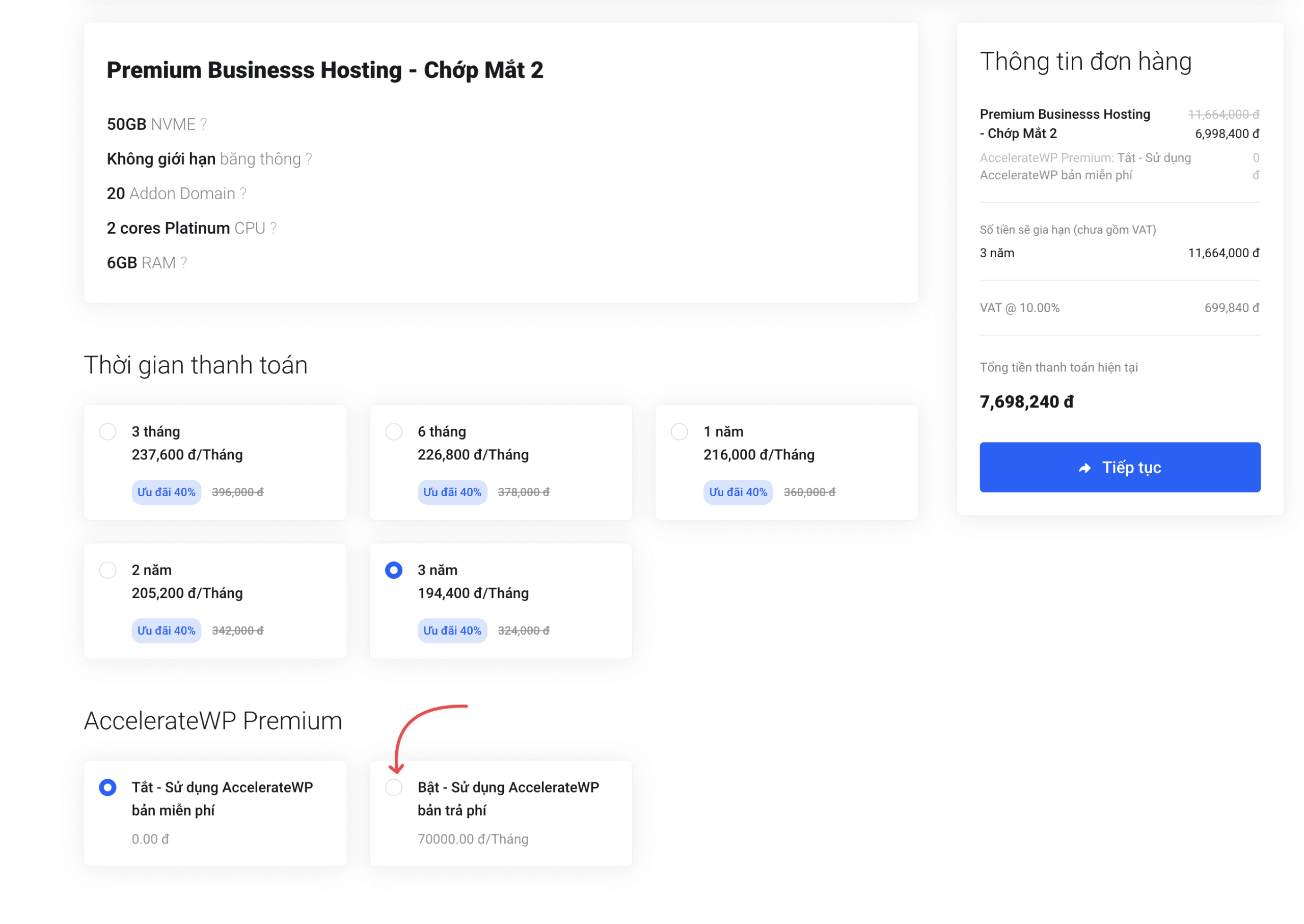Click the question mark next to CPU
The width and height of the screenshot is (1304, 924).
point(273,228)
